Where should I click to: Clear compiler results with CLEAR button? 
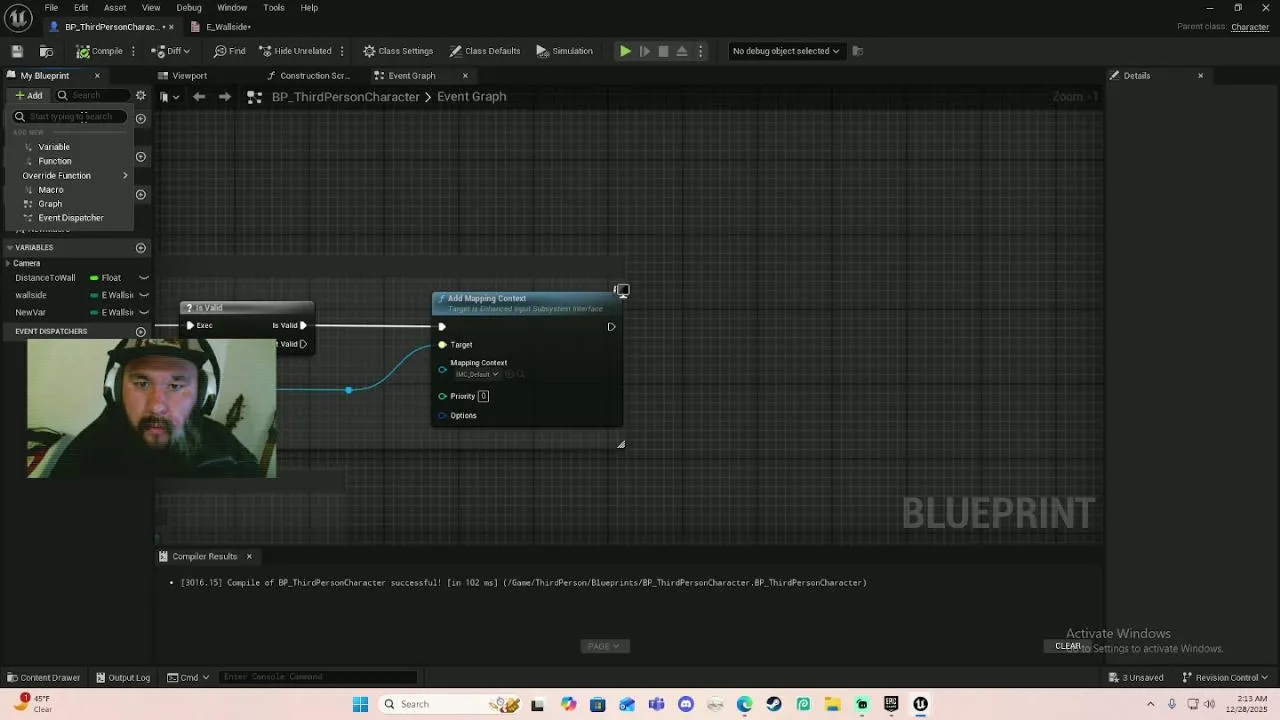click(1068, 646)
